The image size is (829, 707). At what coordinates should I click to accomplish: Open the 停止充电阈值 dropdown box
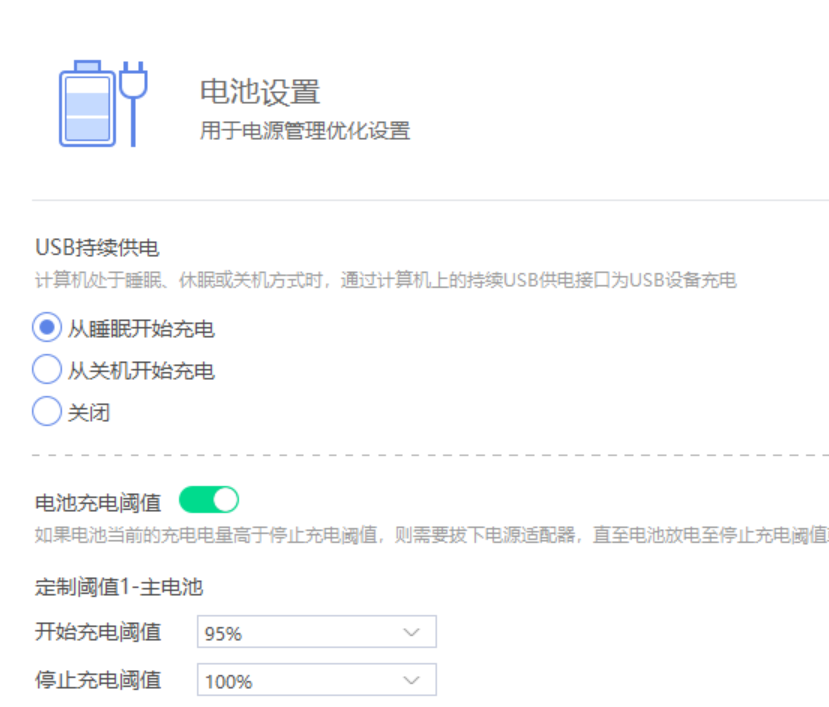(317, 680)
